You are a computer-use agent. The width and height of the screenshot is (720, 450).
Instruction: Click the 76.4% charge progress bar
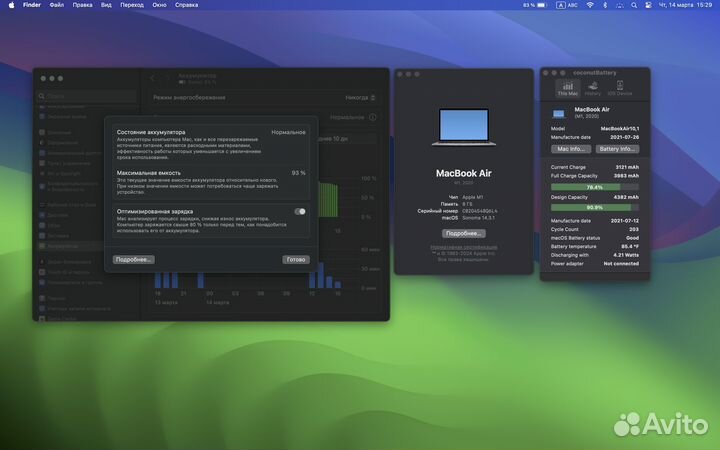tap(595, 187)
